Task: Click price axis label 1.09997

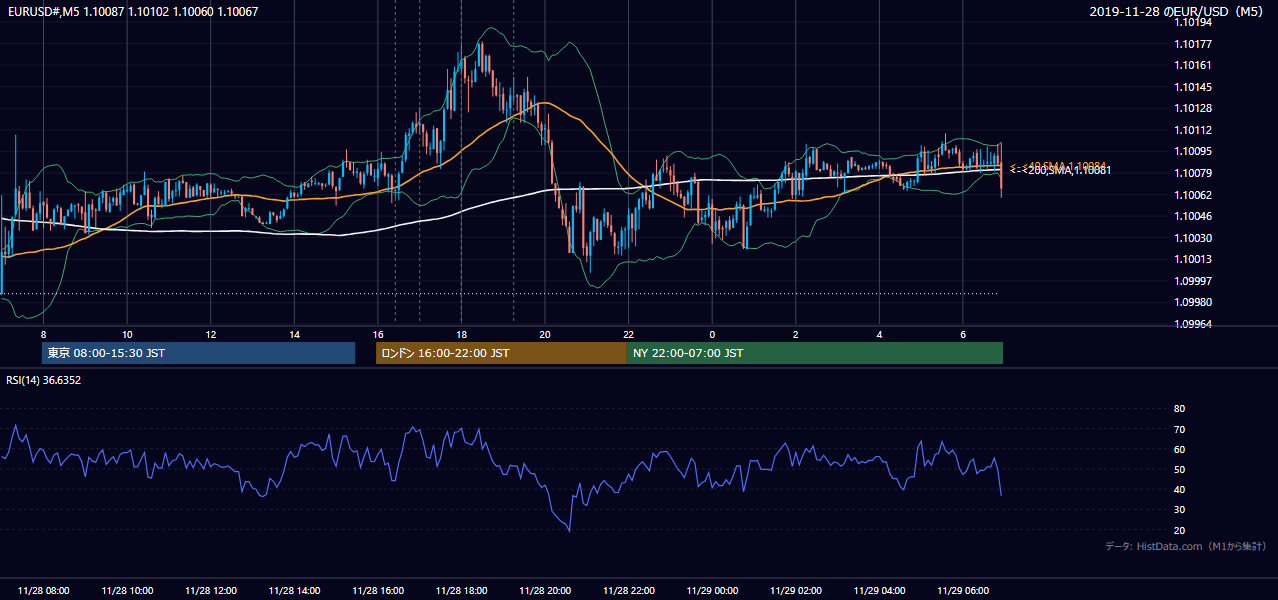Action: (1192, 281)
